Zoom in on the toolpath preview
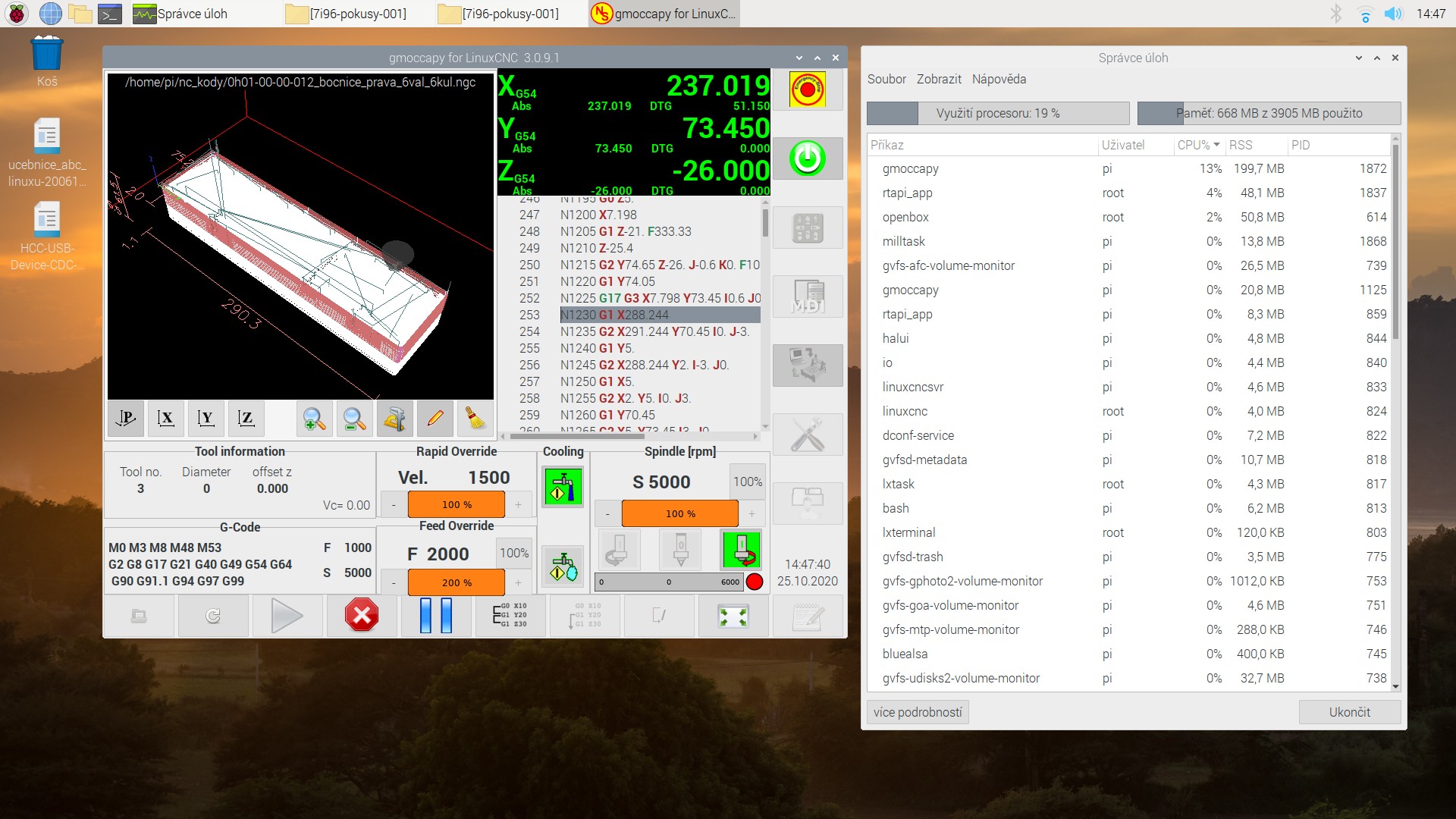This screenshot has width=1456, height=819. (x=314, y=419)
